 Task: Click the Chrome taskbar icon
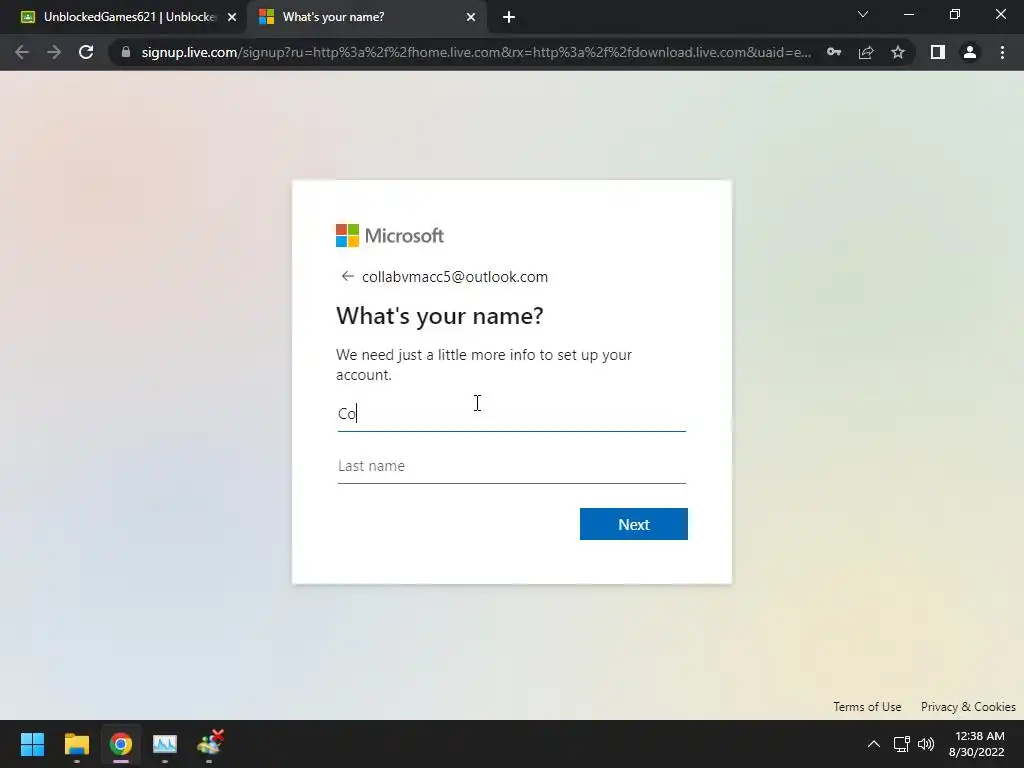tap(121, 744)
